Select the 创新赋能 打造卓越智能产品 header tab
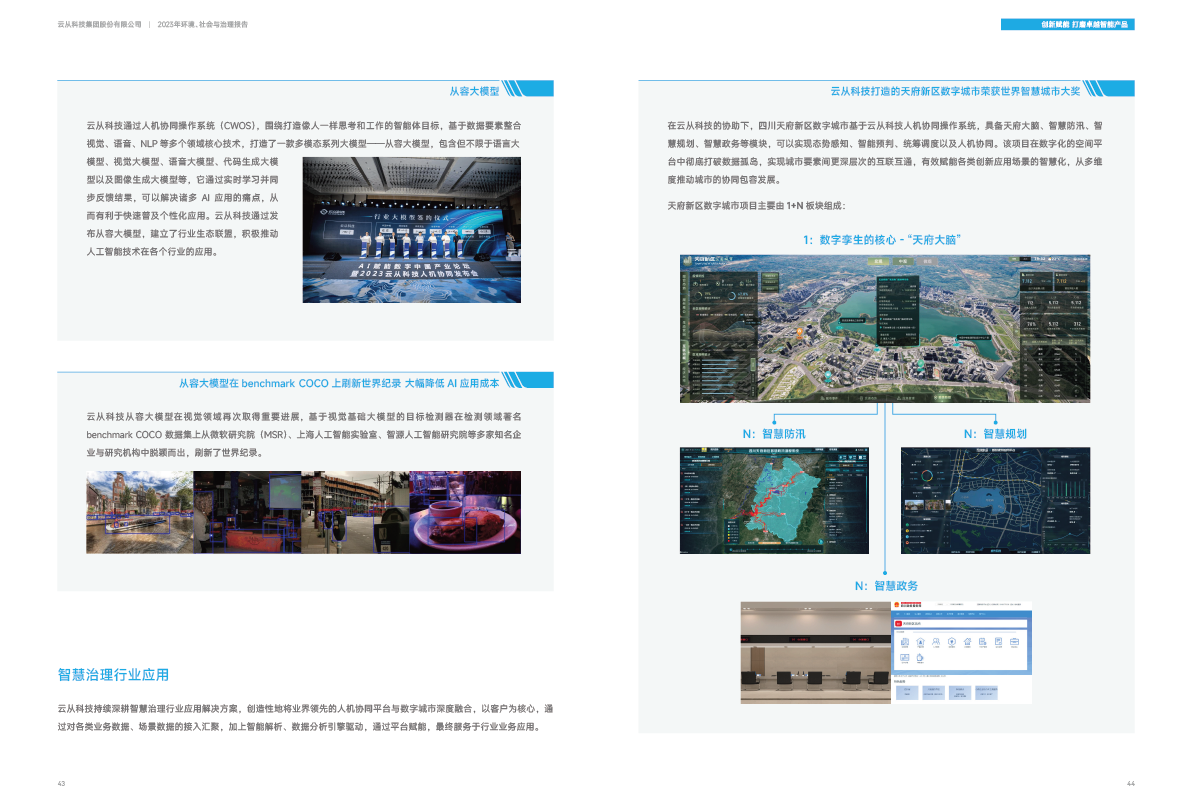Image resolution: width=1192 pixels, height=809 pixels. 1067,24
